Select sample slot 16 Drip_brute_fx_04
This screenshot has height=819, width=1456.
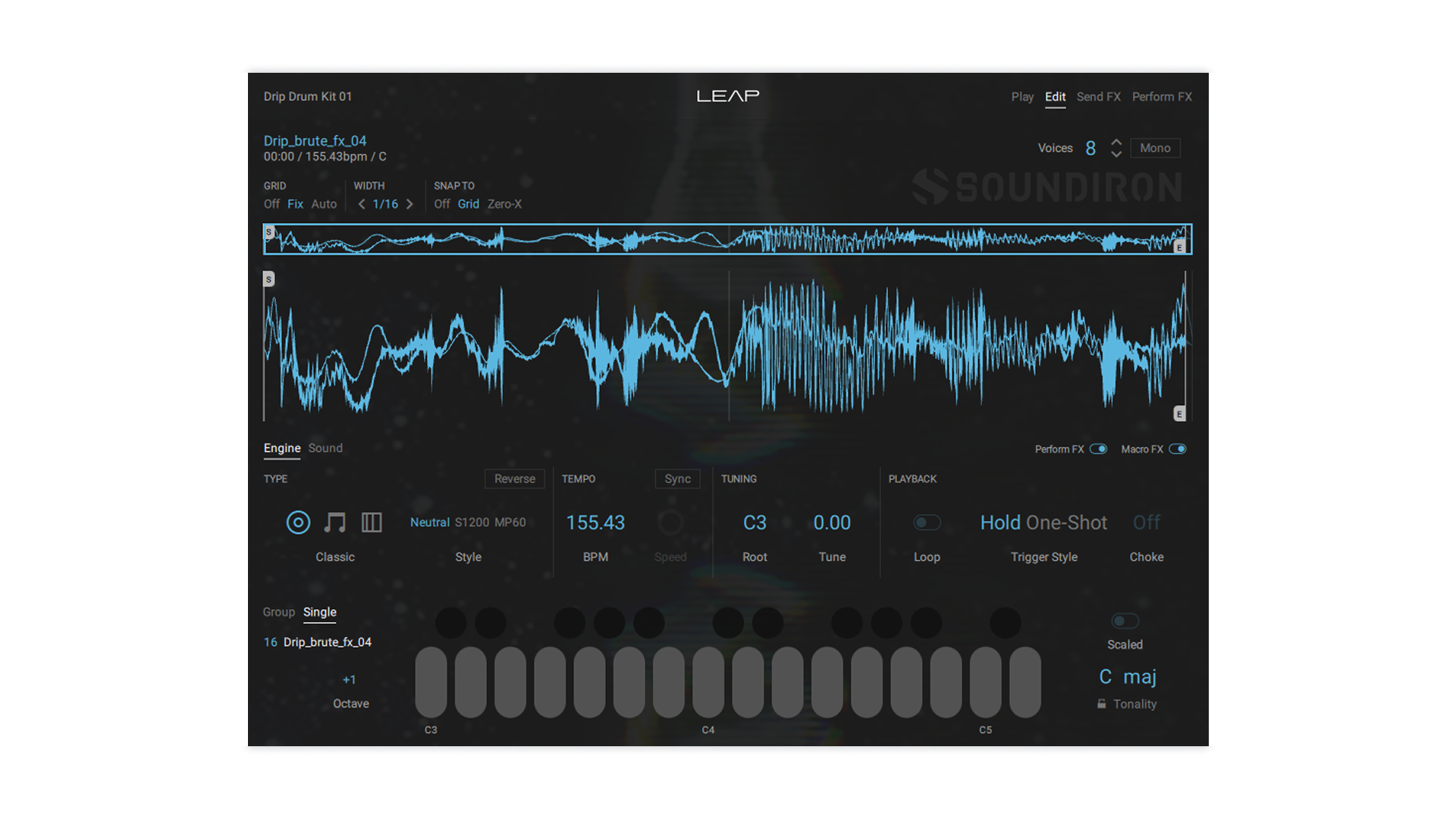click(x=318, y=642)
